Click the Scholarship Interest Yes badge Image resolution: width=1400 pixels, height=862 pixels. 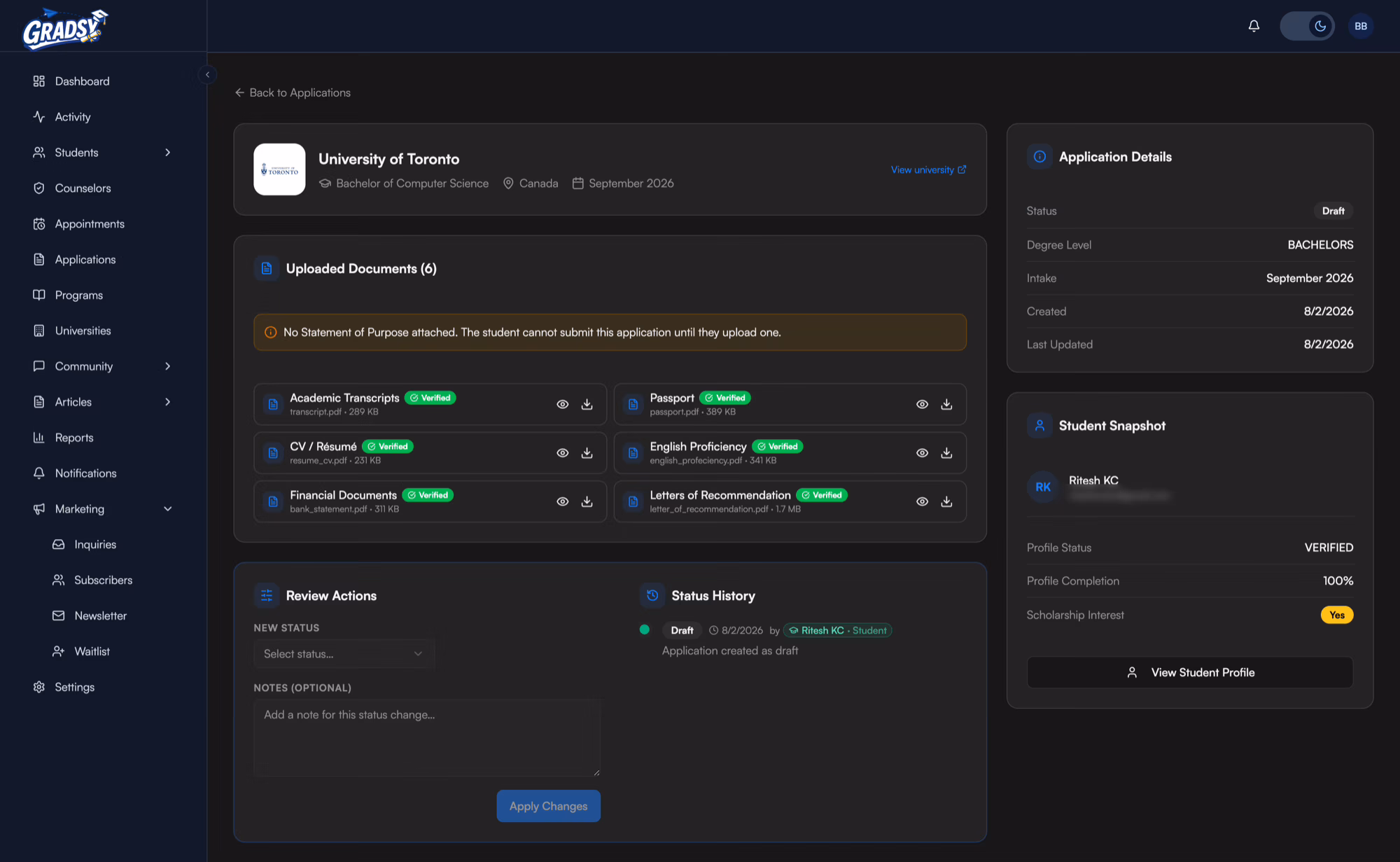(x=1337, y=615)
